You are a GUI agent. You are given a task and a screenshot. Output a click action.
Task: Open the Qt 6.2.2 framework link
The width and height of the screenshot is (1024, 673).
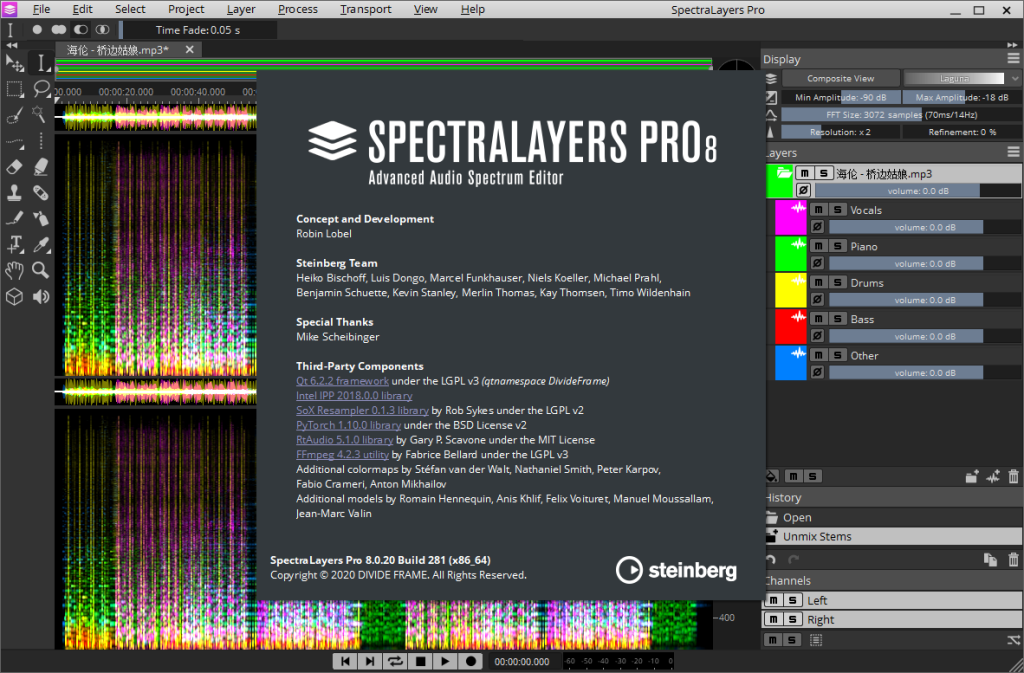(342, 381)
